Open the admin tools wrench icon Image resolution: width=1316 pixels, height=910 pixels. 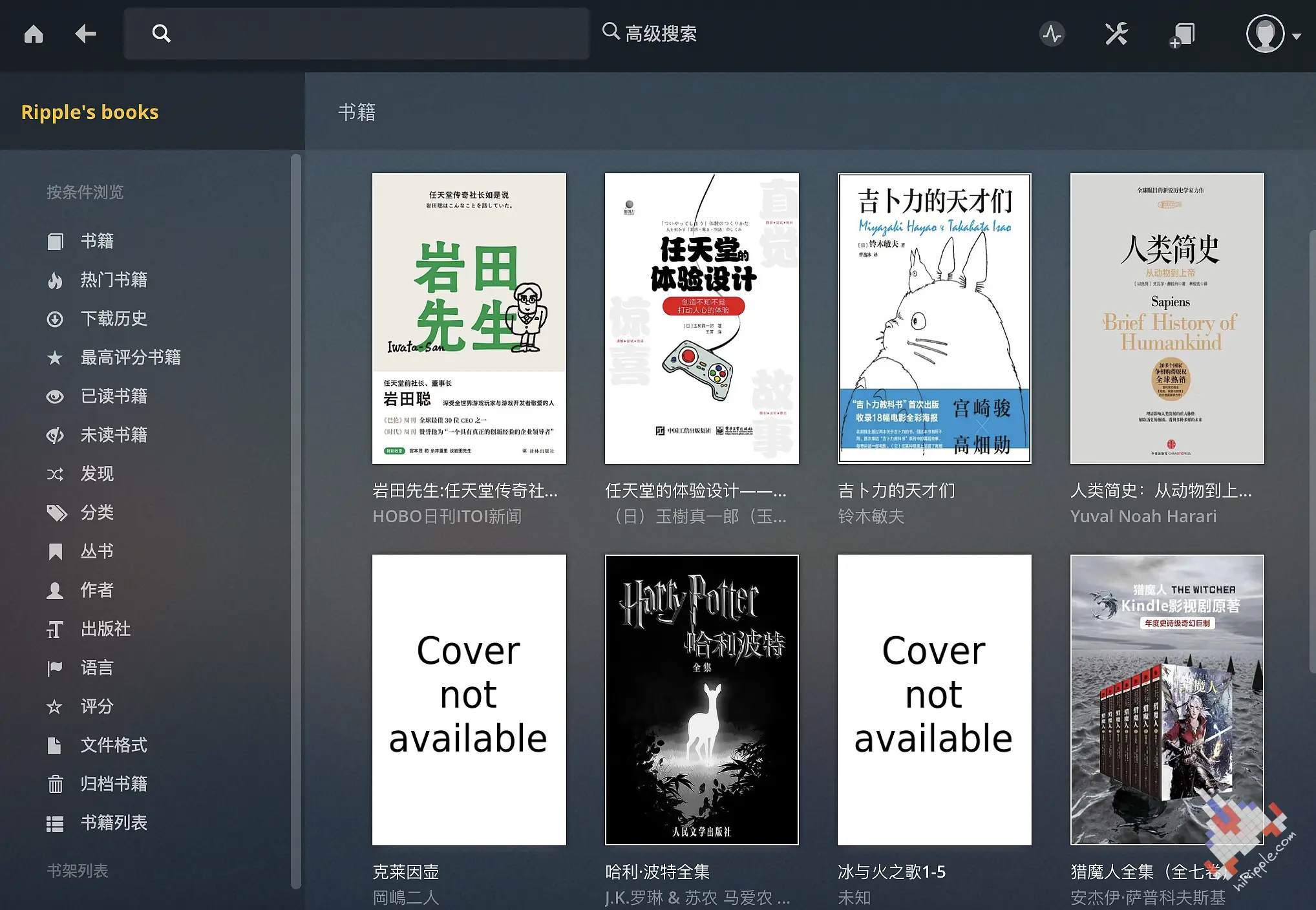1116,34
